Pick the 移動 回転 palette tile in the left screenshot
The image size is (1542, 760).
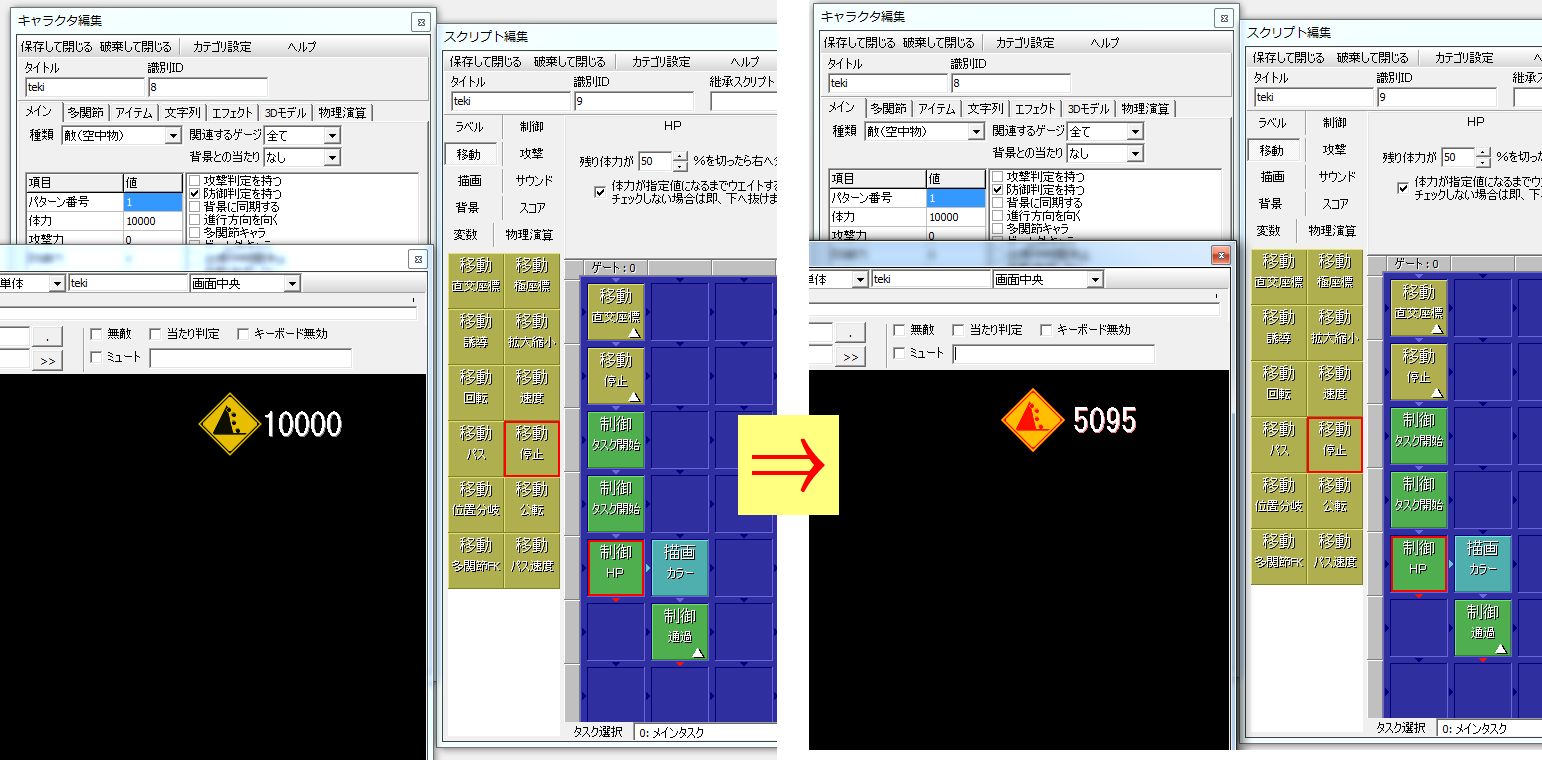click(476, 384)
